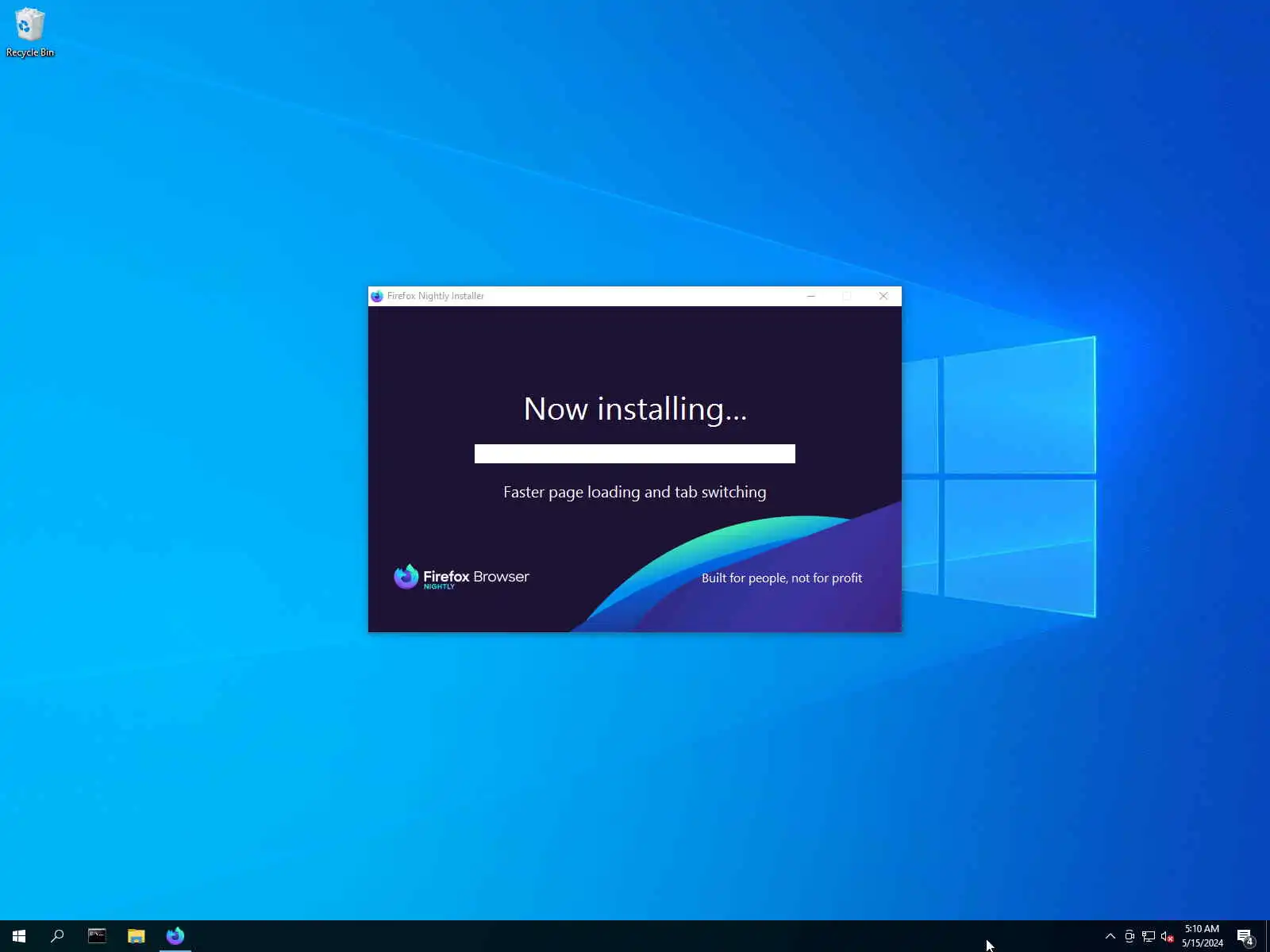
Task: Minimize the Firefox Nightly Installer window
Action: coord(811,296)
